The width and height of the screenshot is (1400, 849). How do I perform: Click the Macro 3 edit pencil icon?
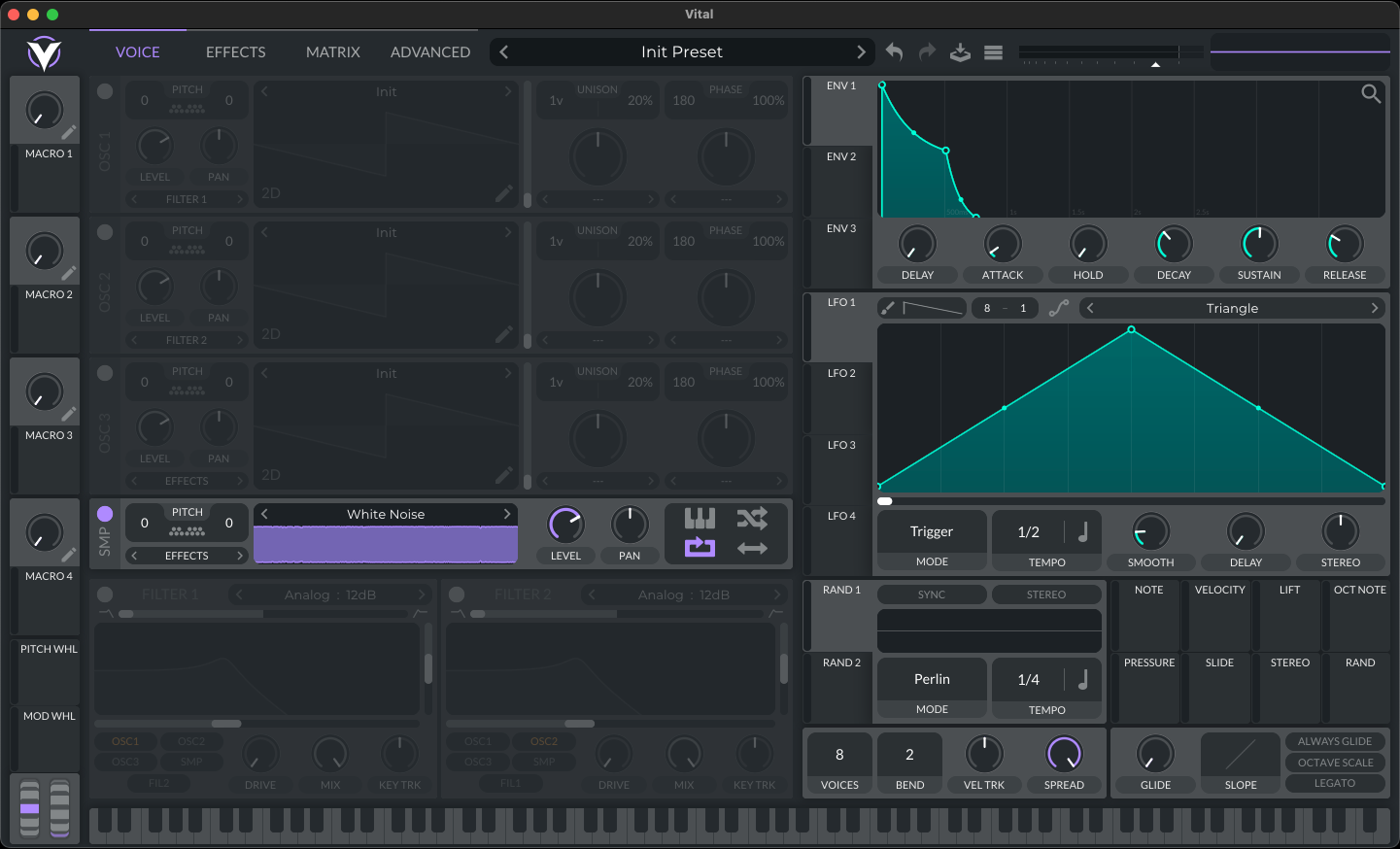[69, 415]
